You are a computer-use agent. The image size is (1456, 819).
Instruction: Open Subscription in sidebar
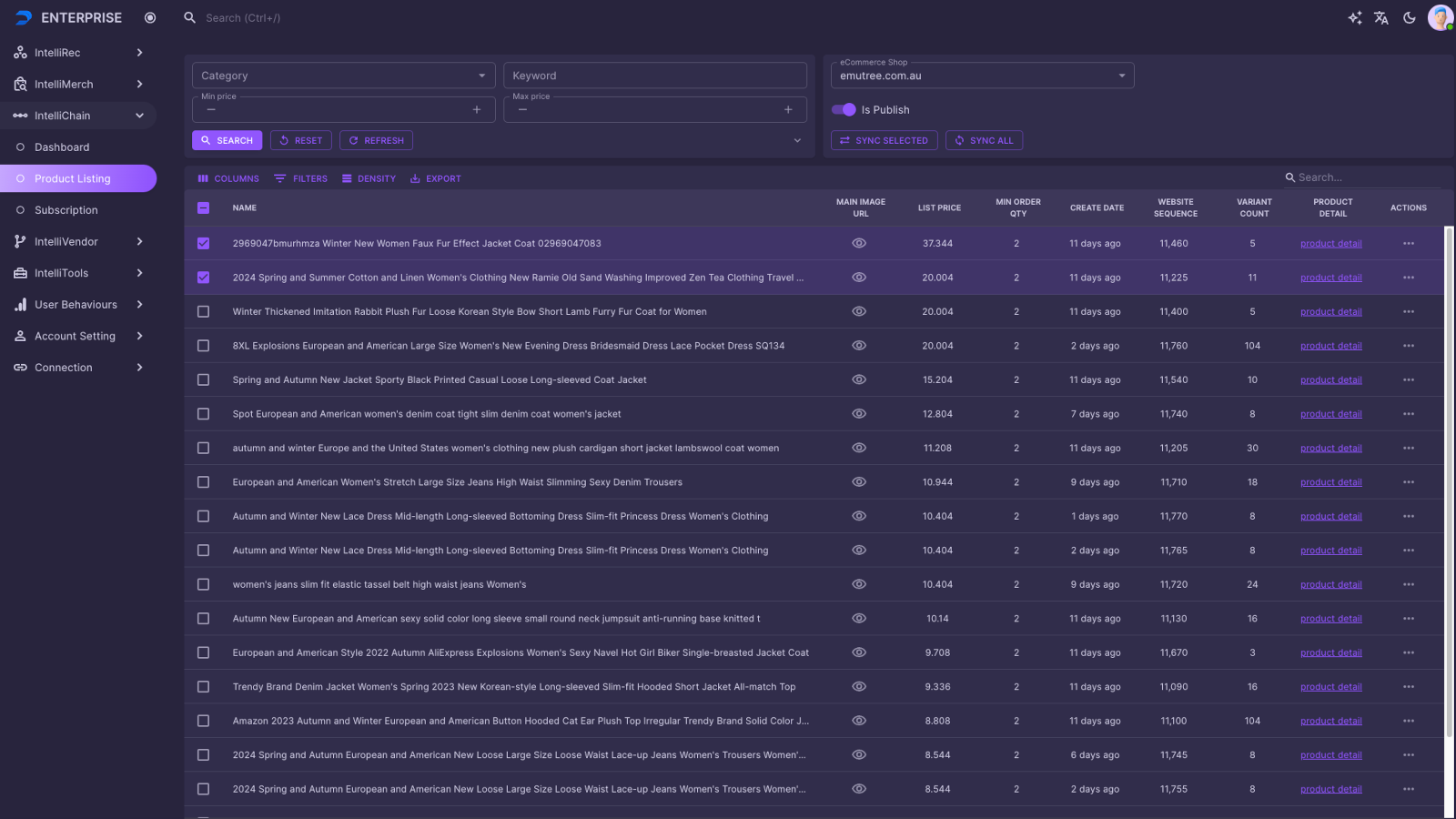click(78, 210)
